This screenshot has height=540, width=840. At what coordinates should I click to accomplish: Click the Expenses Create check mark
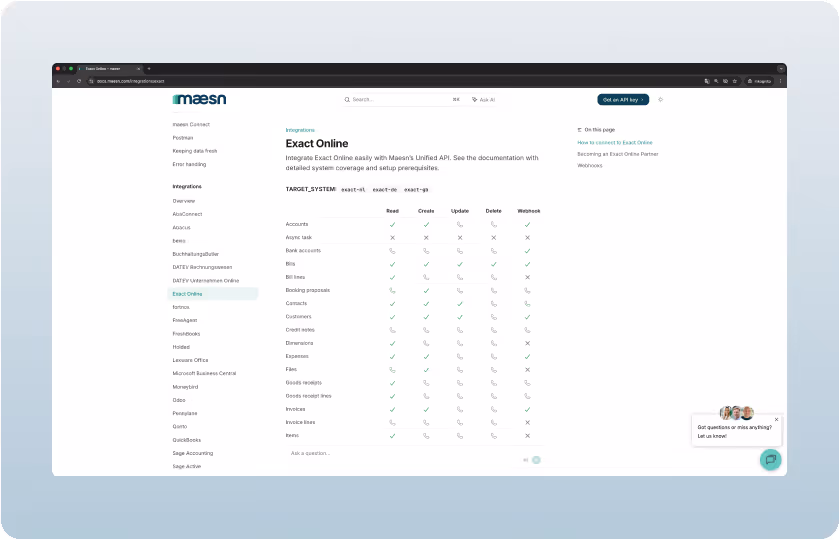(426, 357)
